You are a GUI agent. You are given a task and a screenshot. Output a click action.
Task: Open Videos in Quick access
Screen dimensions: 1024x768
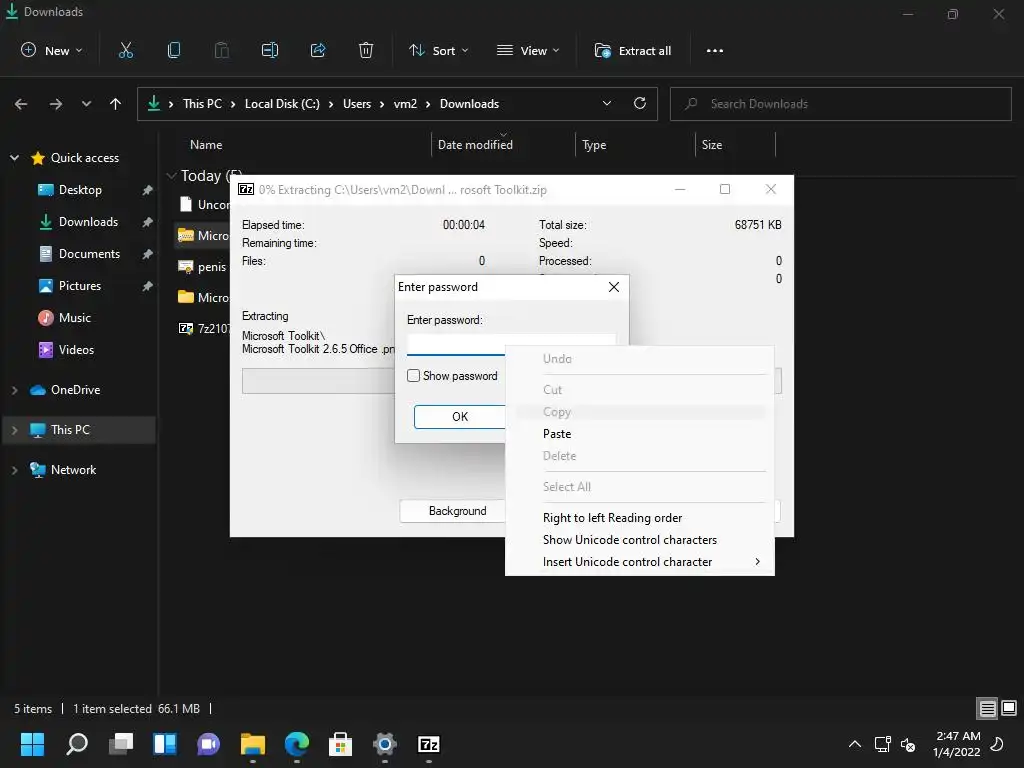point(76,350)
